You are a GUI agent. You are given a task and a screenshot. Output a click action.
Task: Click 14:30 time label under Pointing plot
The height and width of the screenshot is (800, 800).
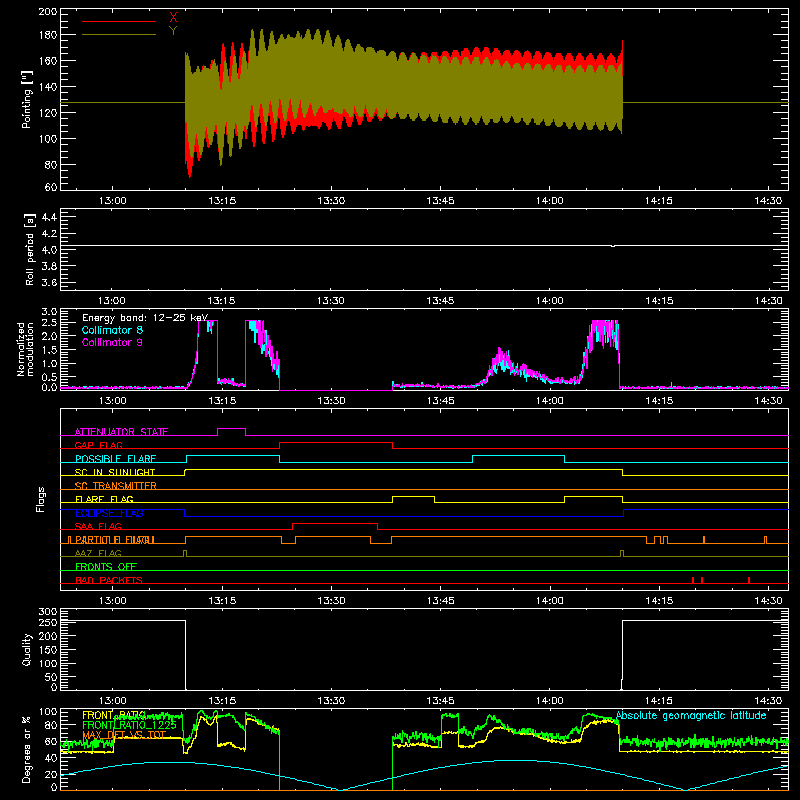(x=768, y=201)
